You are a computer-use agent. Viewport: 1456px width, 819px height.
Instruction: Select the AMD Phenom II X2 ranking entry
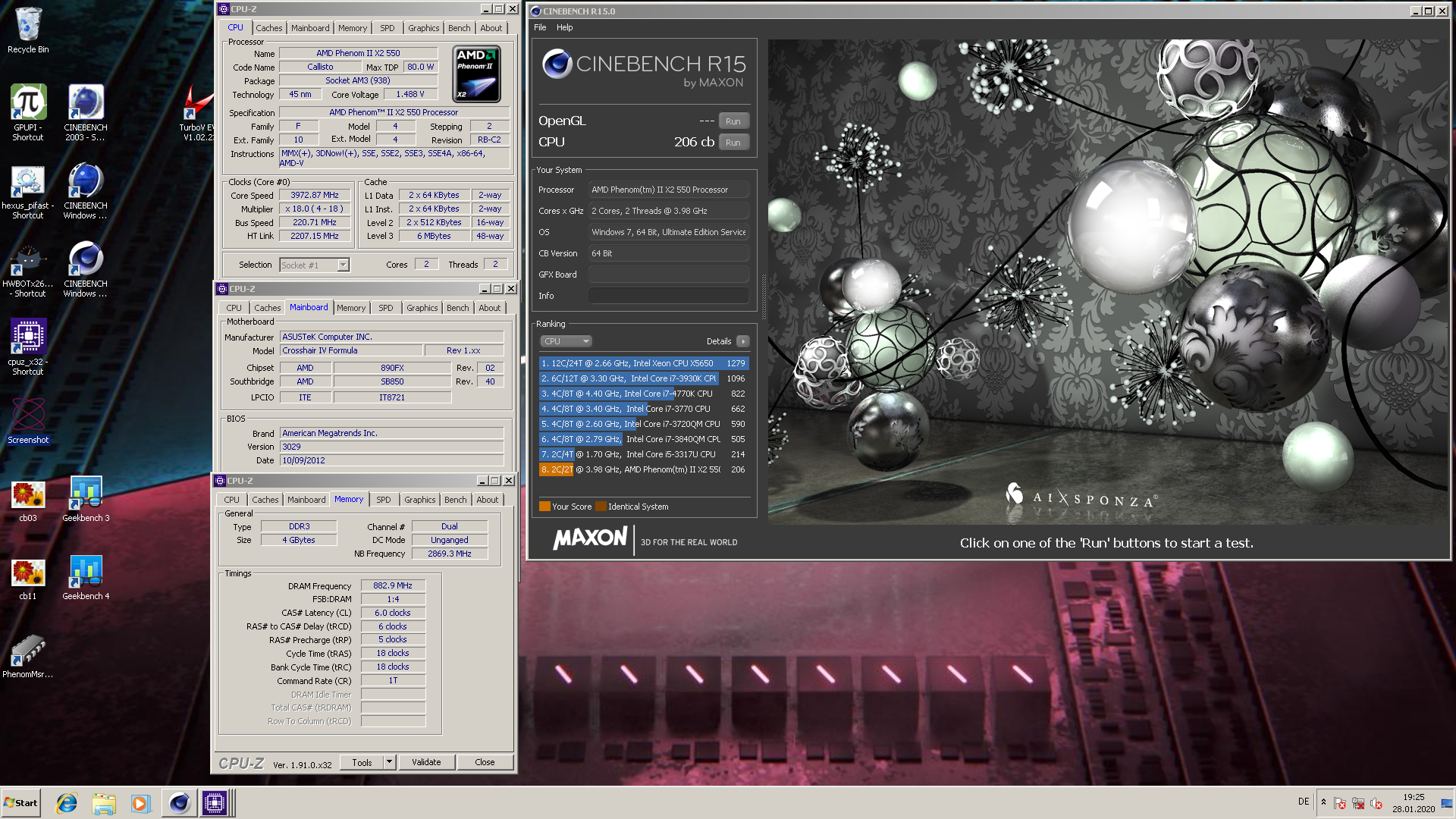(644, 469)
